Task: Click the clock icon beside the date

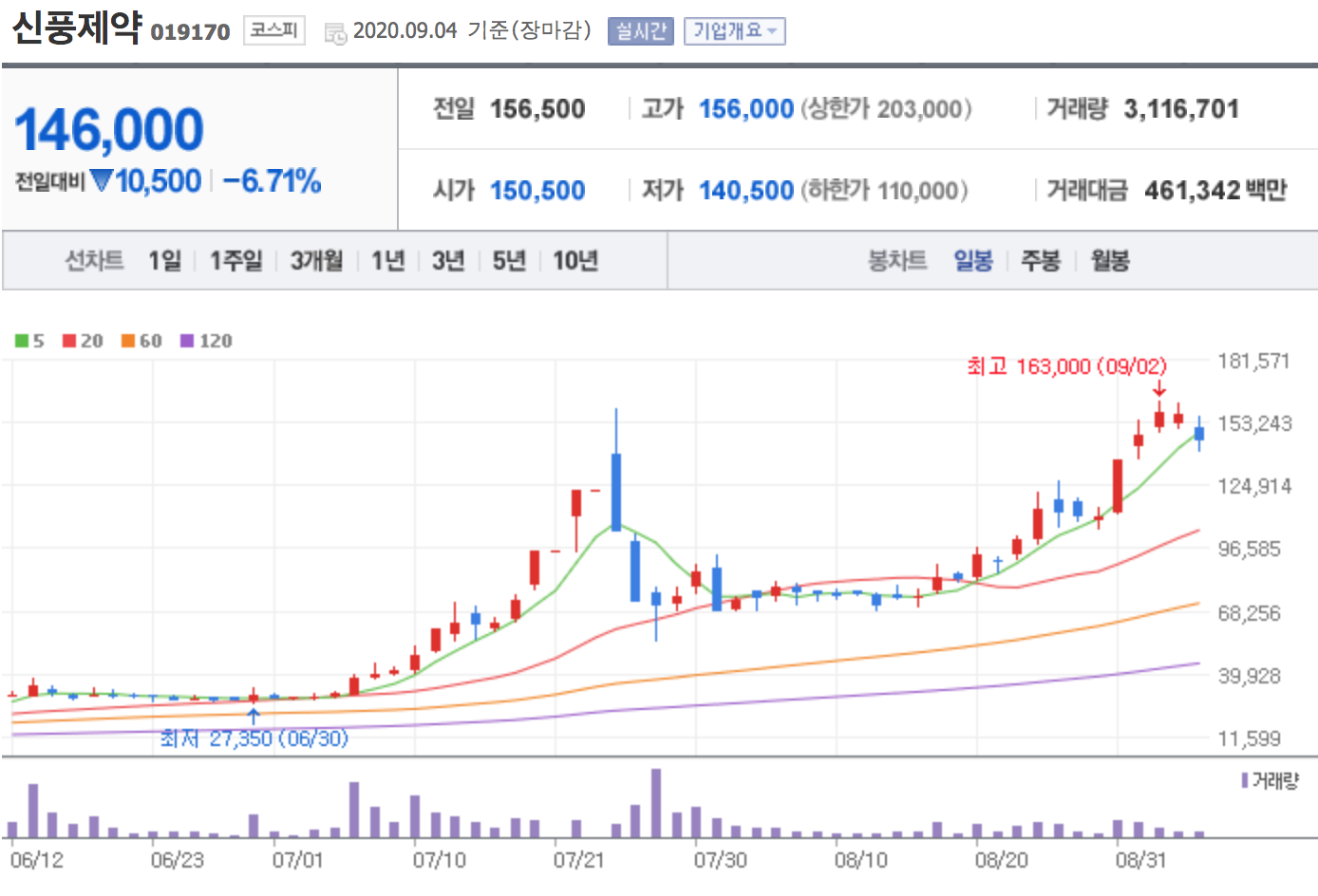Action: click(x=335, y=33)
